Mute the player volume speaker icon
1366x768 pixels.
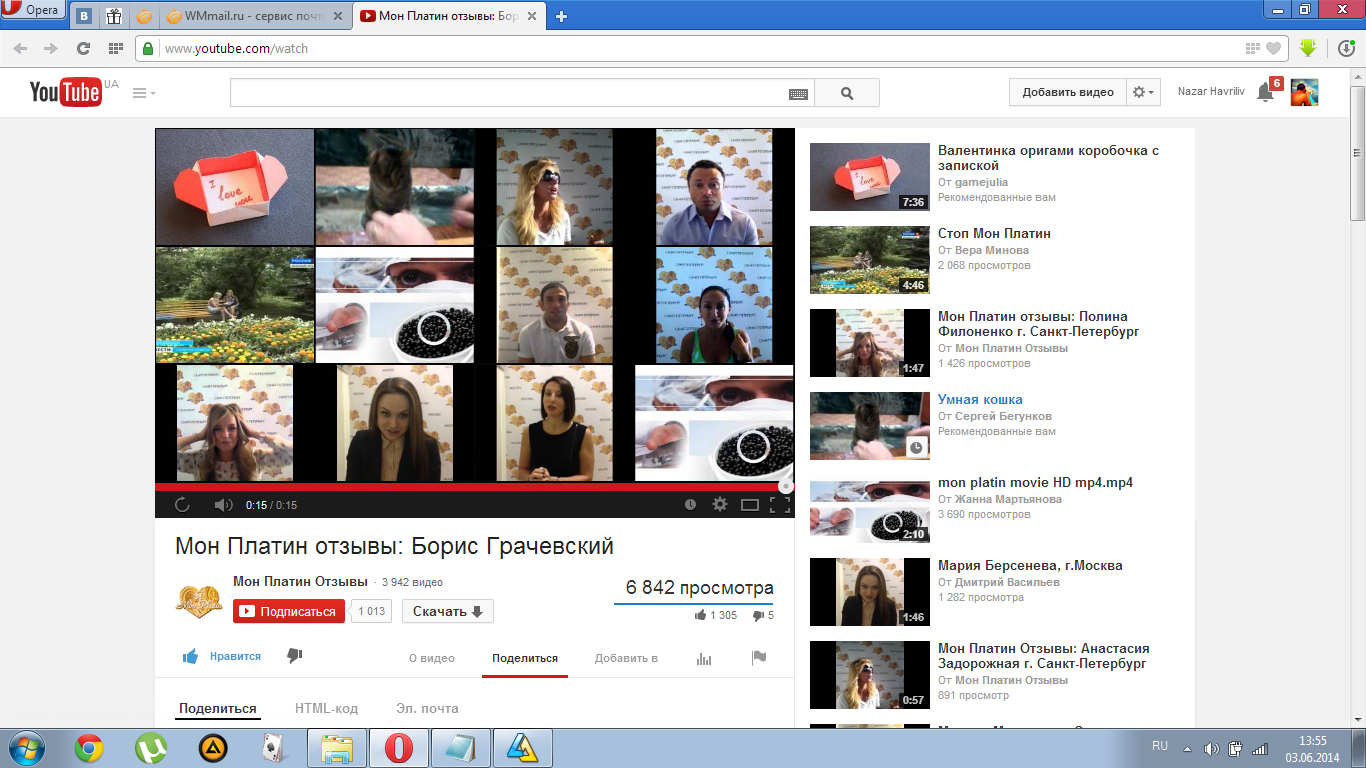(x=224, y=505)
